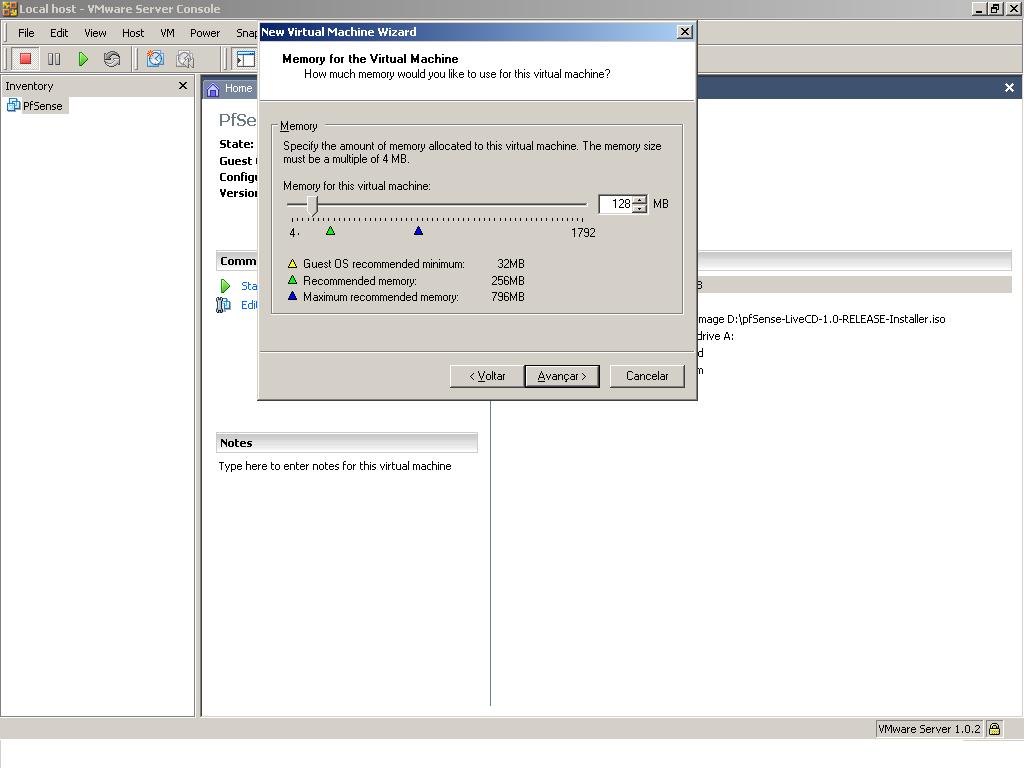Screen dimensions: 1024x768
Task: Click the Edit virtual machine settings icon
Action: pos(223,305)
